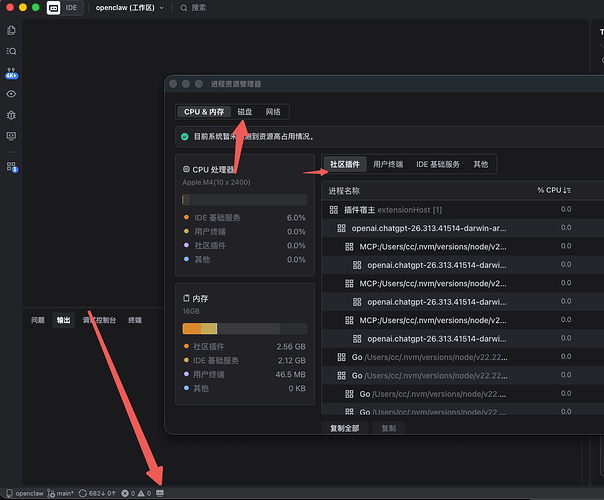
Task: Click the 复制全部 button
Action: [345, 428]
